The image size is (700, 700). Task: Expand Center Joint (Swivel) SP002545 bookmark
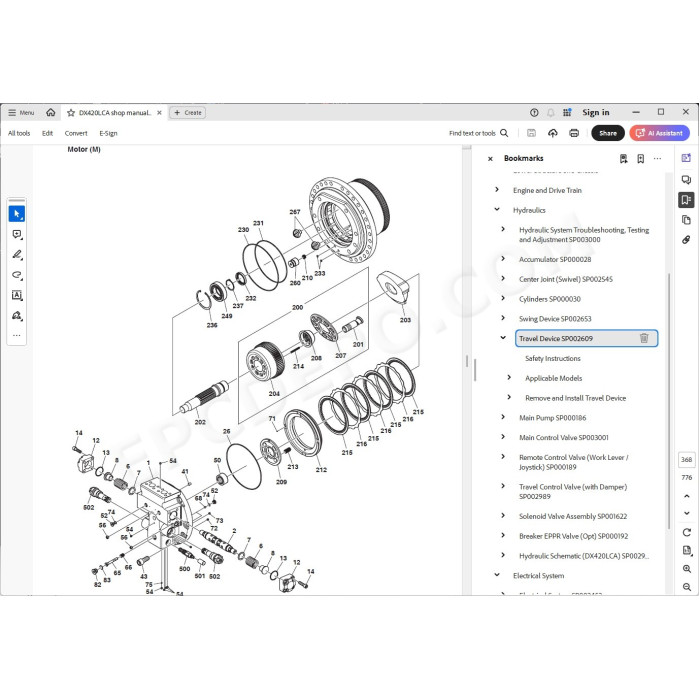click(503, 278)
